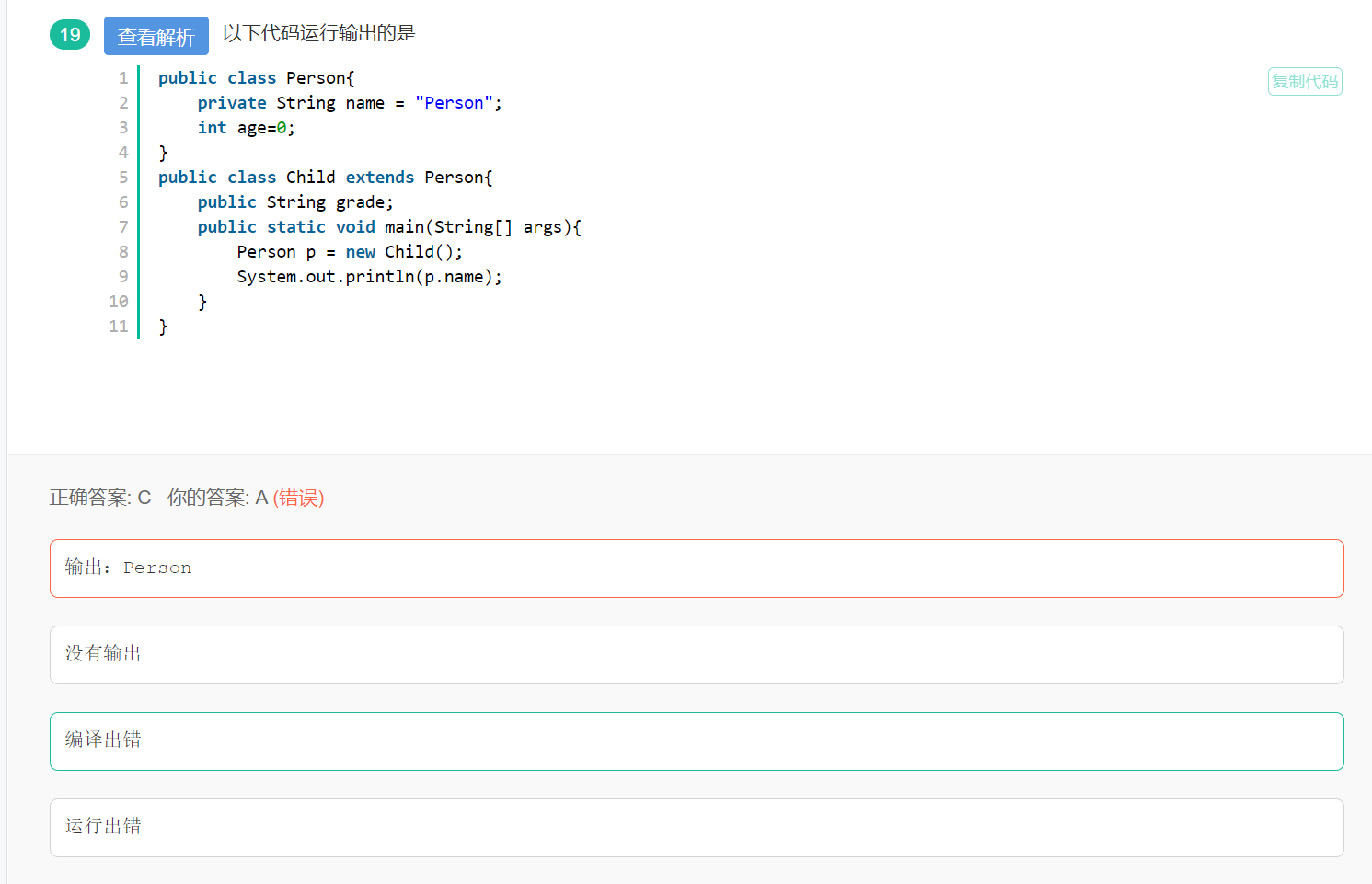The height and width of the screenshot is (884, 1372).
Task: Select the answer option 输出: Person
Action: [697, 568]
